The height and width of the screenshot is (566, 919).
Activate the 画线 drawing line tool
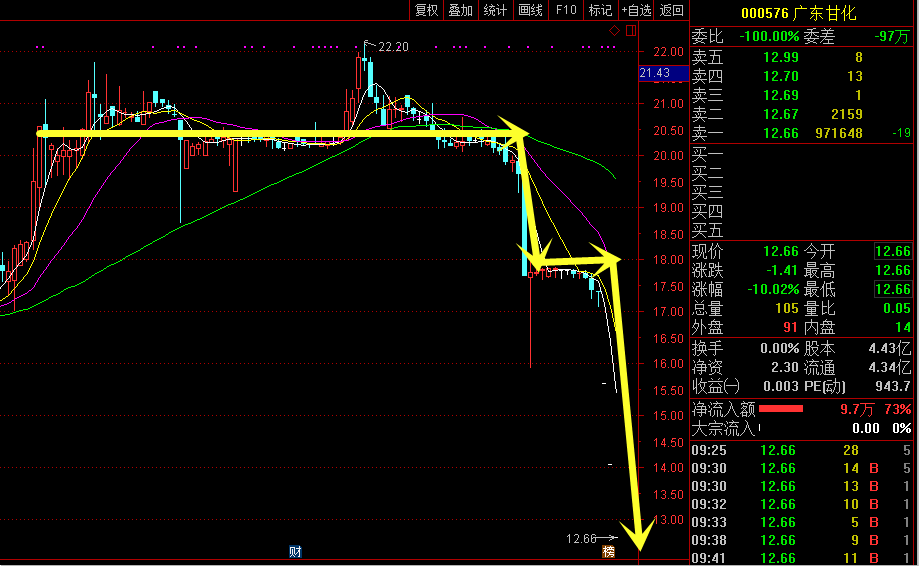pos(530,10)
